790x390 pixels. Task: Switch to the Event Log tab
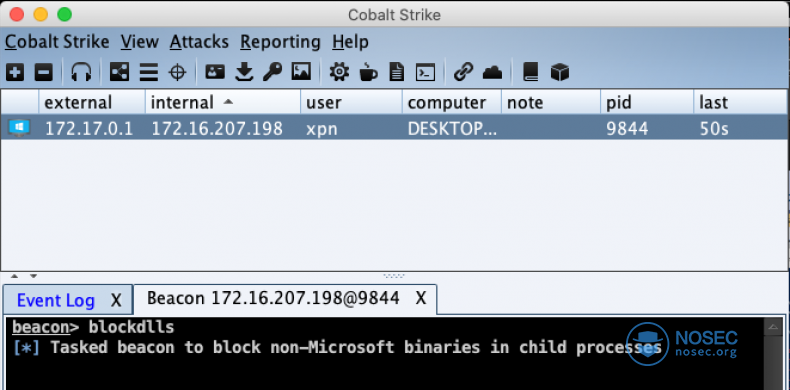coord(55,301)
